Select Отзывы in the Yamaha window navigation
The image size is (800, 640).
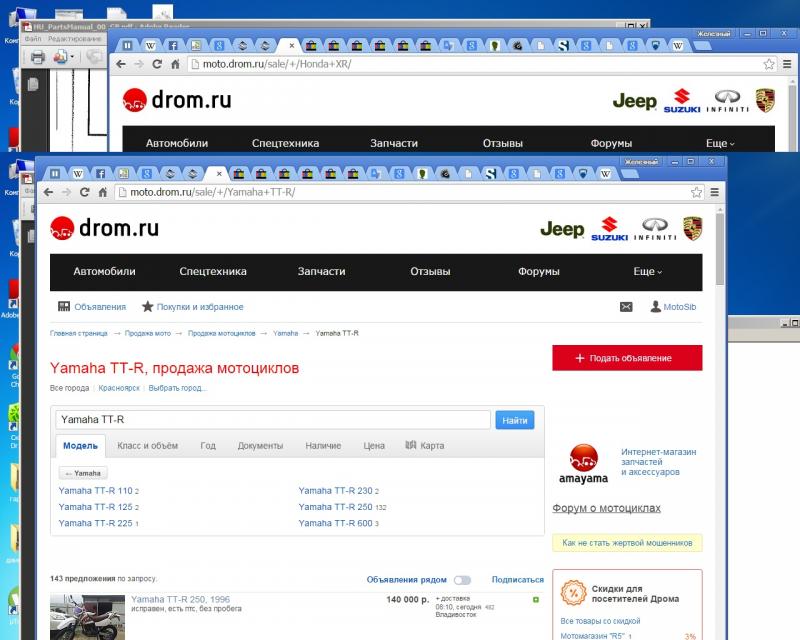(x=430, y=272)
